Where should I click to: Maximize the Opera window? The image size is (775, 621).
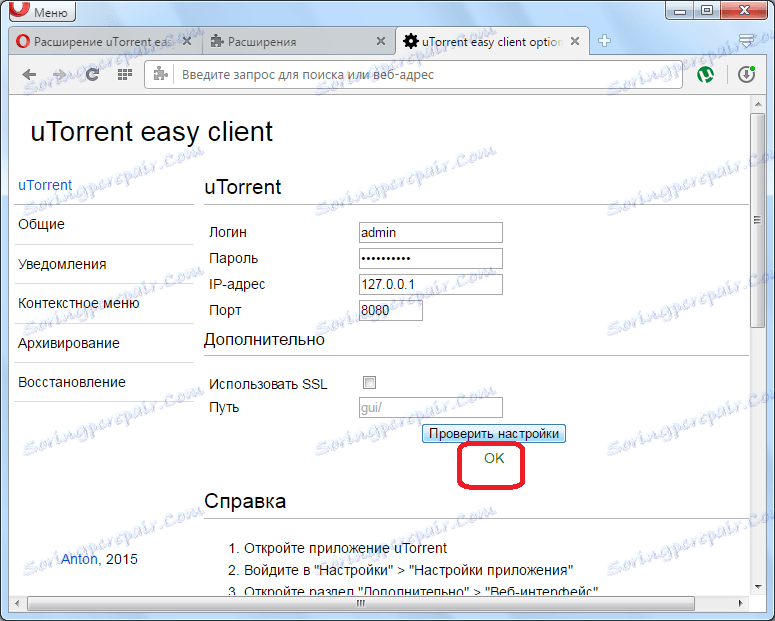[707, 10]
